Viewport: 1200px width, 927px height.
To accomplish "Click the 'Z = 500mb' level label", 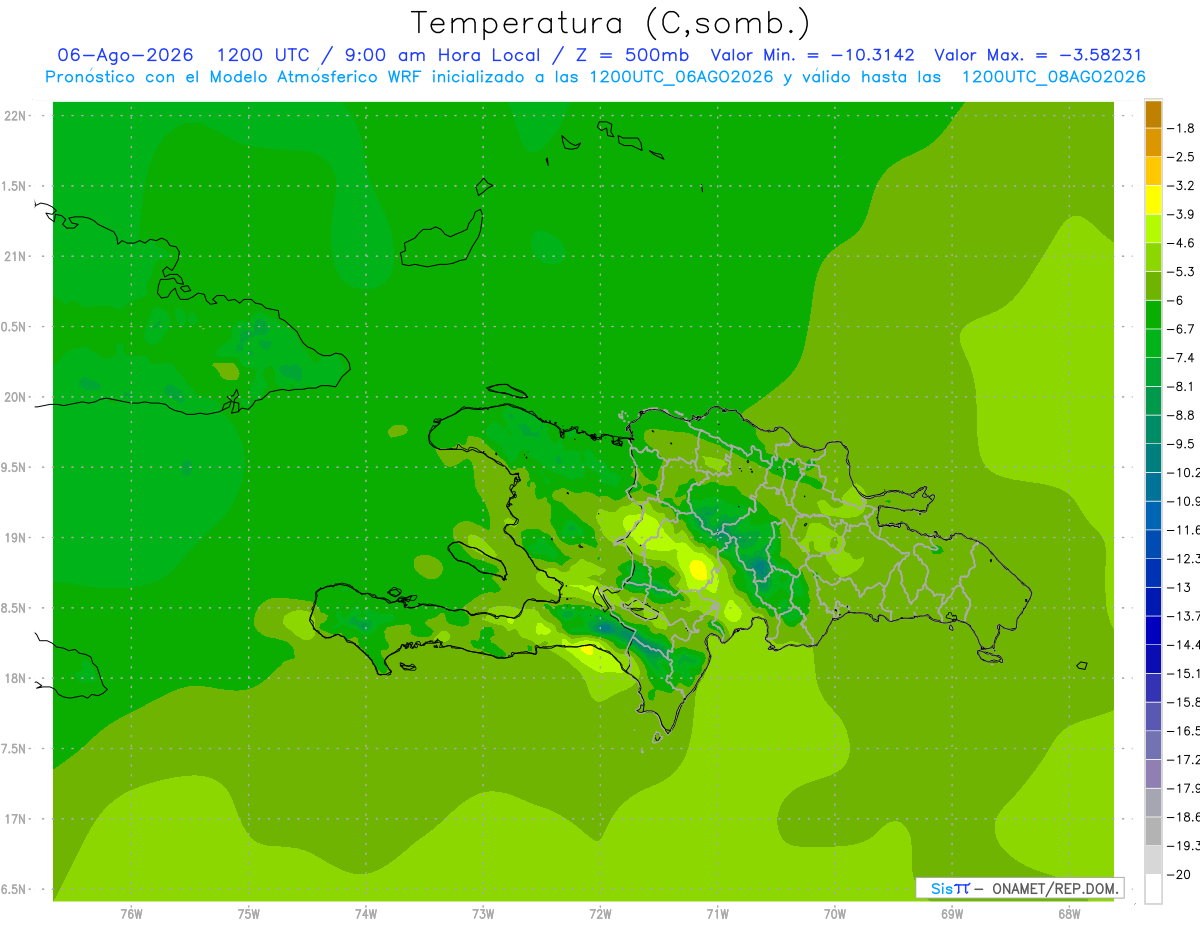I will 632,55.
